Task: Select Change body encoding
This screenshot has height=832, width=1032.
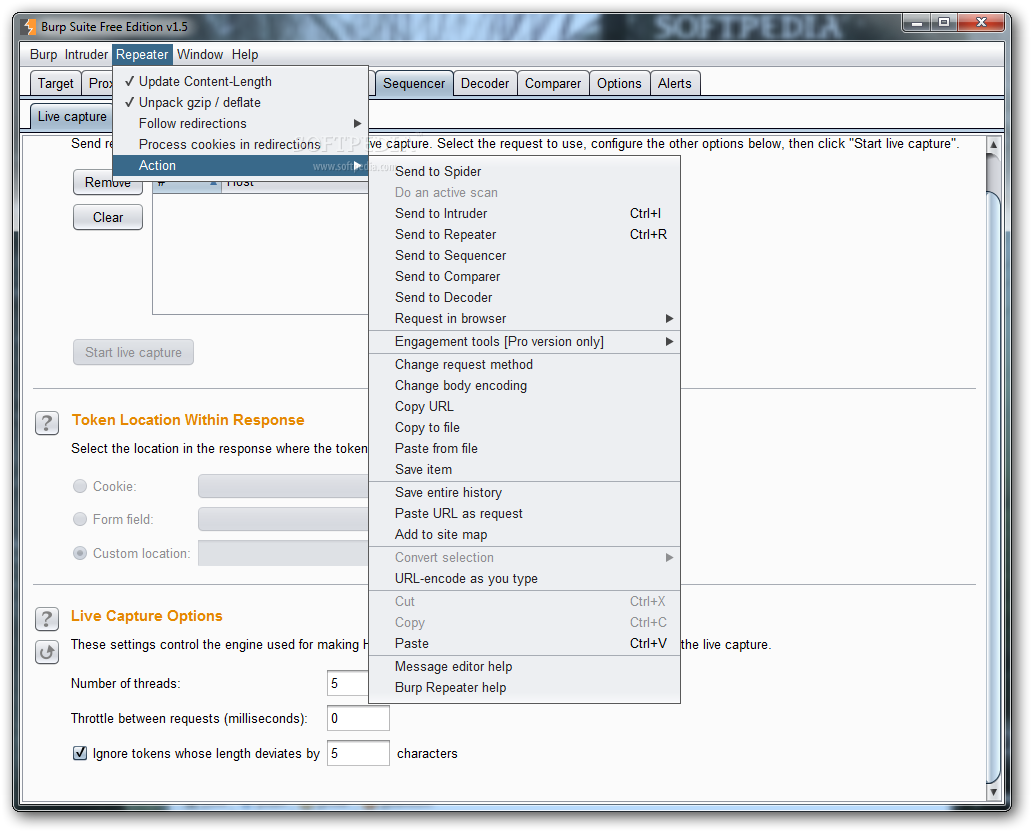Action: point(524,386)
